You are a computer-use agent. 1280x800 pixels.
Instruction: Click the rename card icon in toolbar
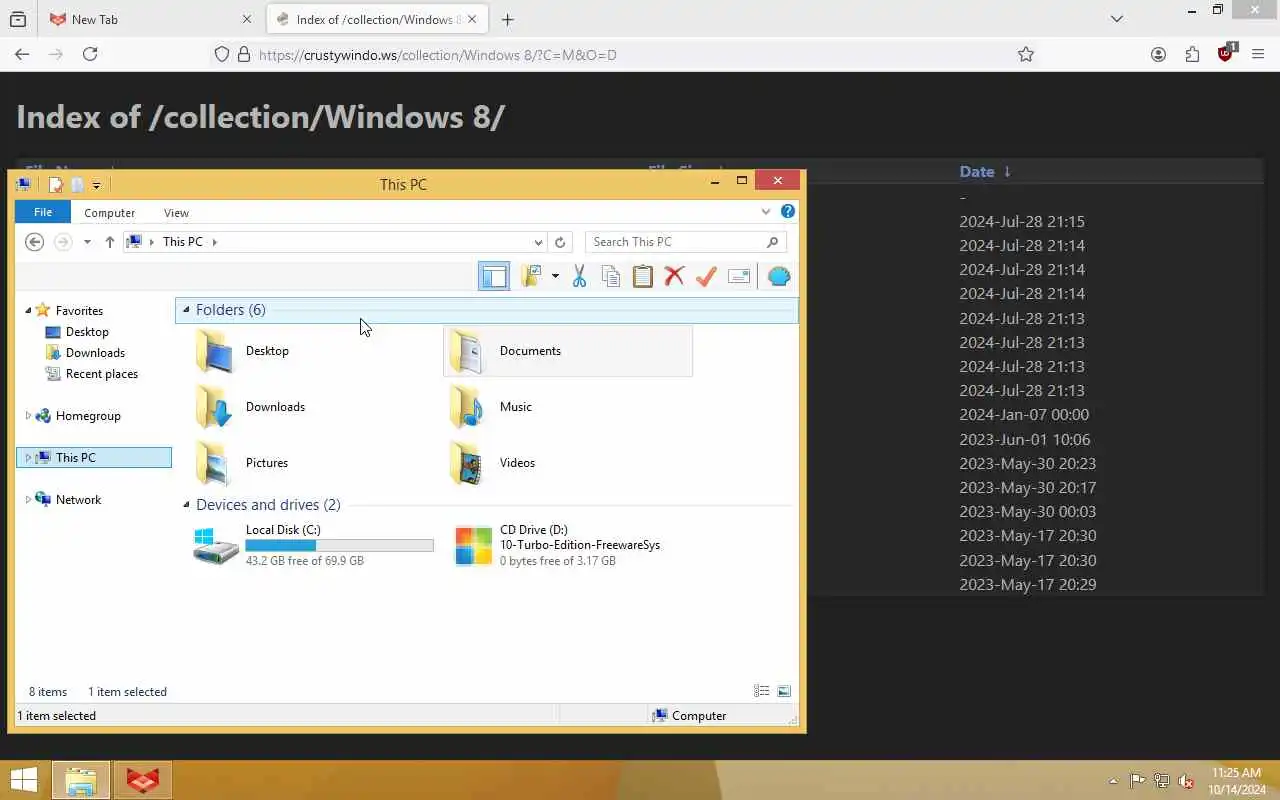coord(739,276)
